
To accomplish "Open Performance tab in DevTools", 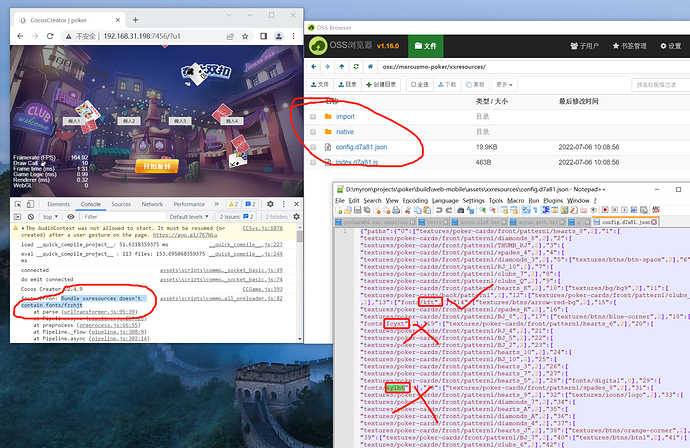I will point(189,204).
